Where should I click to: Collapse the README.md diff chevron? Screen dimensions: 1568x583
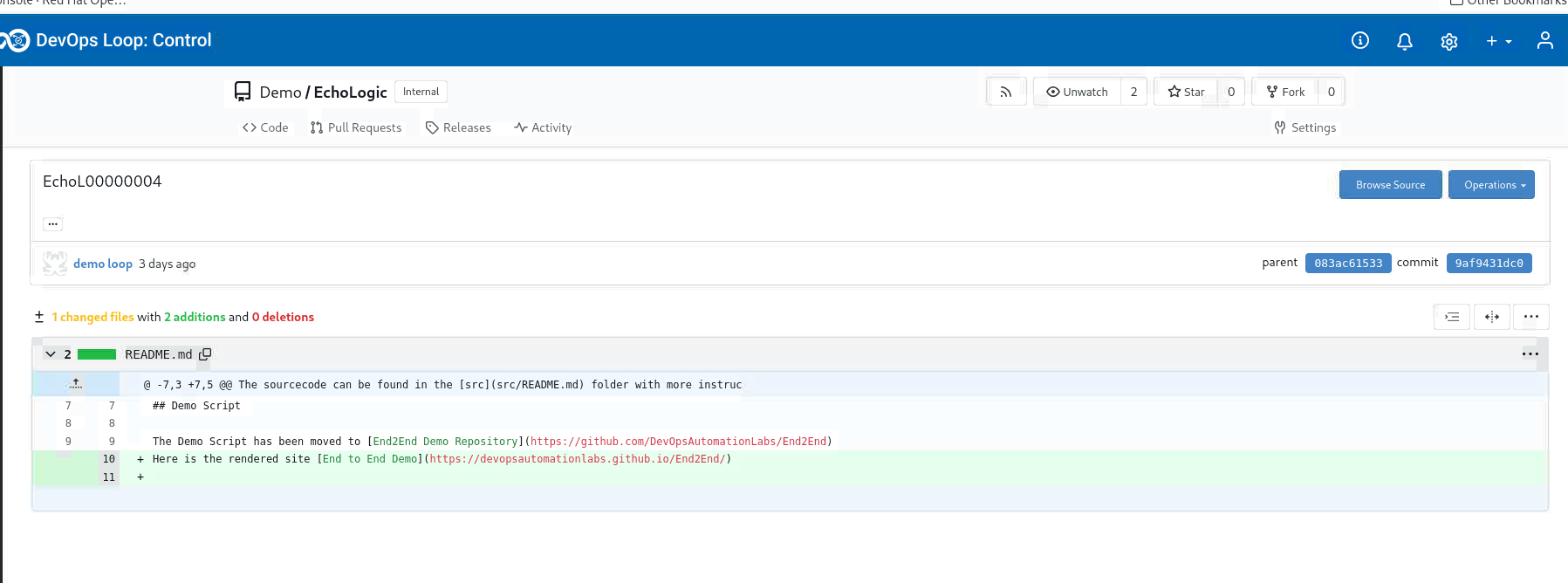click(51, 354)
